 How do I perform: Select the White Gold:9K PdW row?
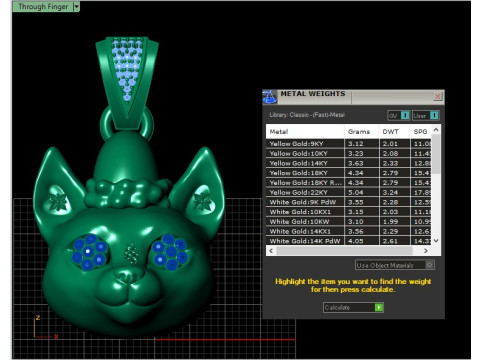(x=349, y=202)
